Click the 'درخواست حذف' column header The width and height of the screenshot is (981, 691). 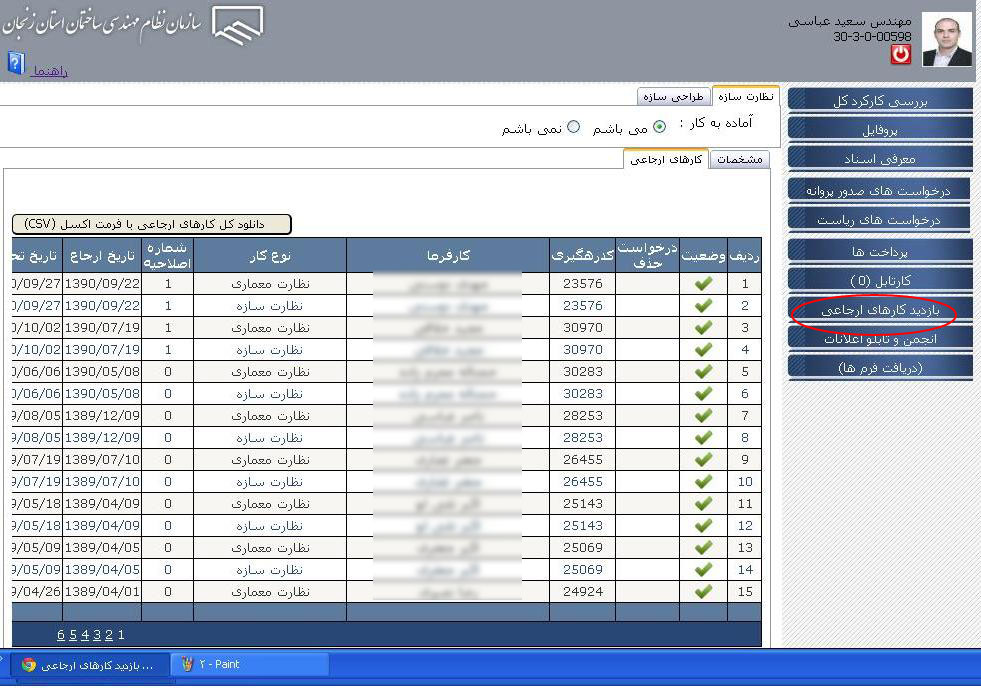tap(648, 255)
